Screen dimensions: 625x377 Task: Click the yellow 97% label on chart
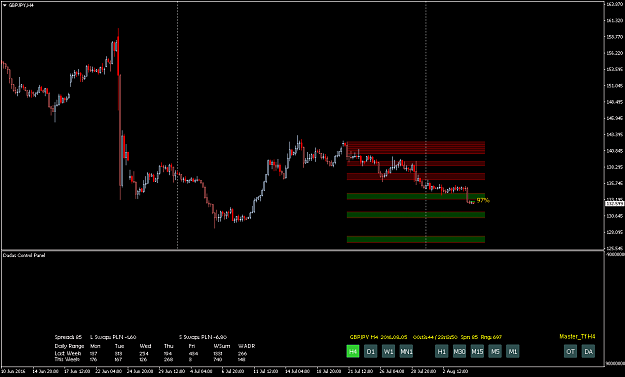coord(483,200)
